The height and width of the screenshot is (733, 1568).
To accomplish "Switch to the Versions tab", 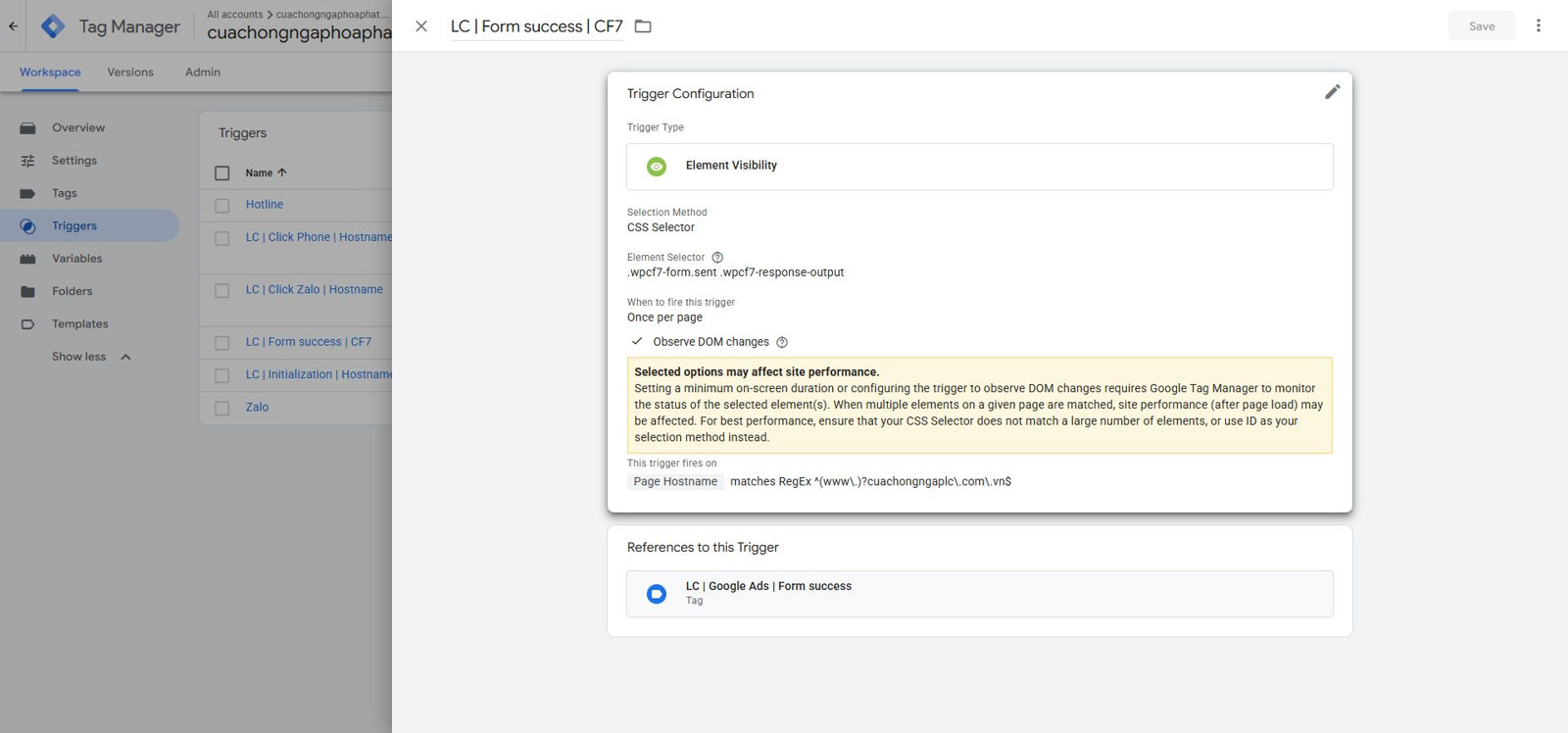I will coord(130,73).
